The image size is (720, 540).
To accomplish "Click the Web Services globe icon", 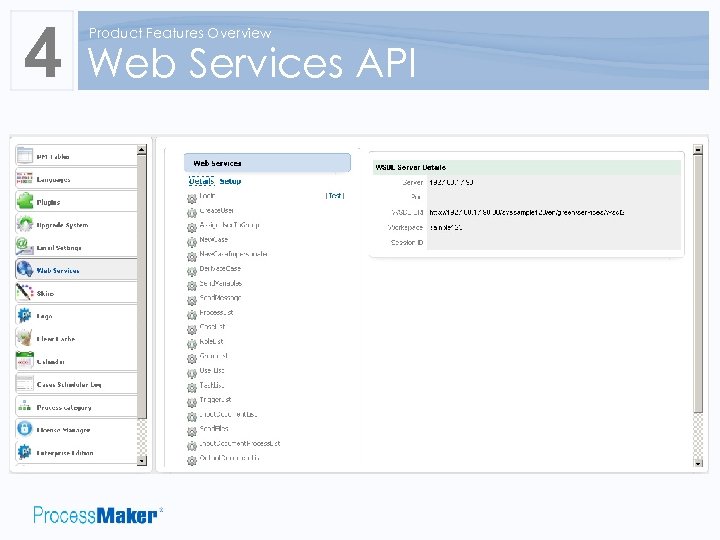I will point(24,270).
